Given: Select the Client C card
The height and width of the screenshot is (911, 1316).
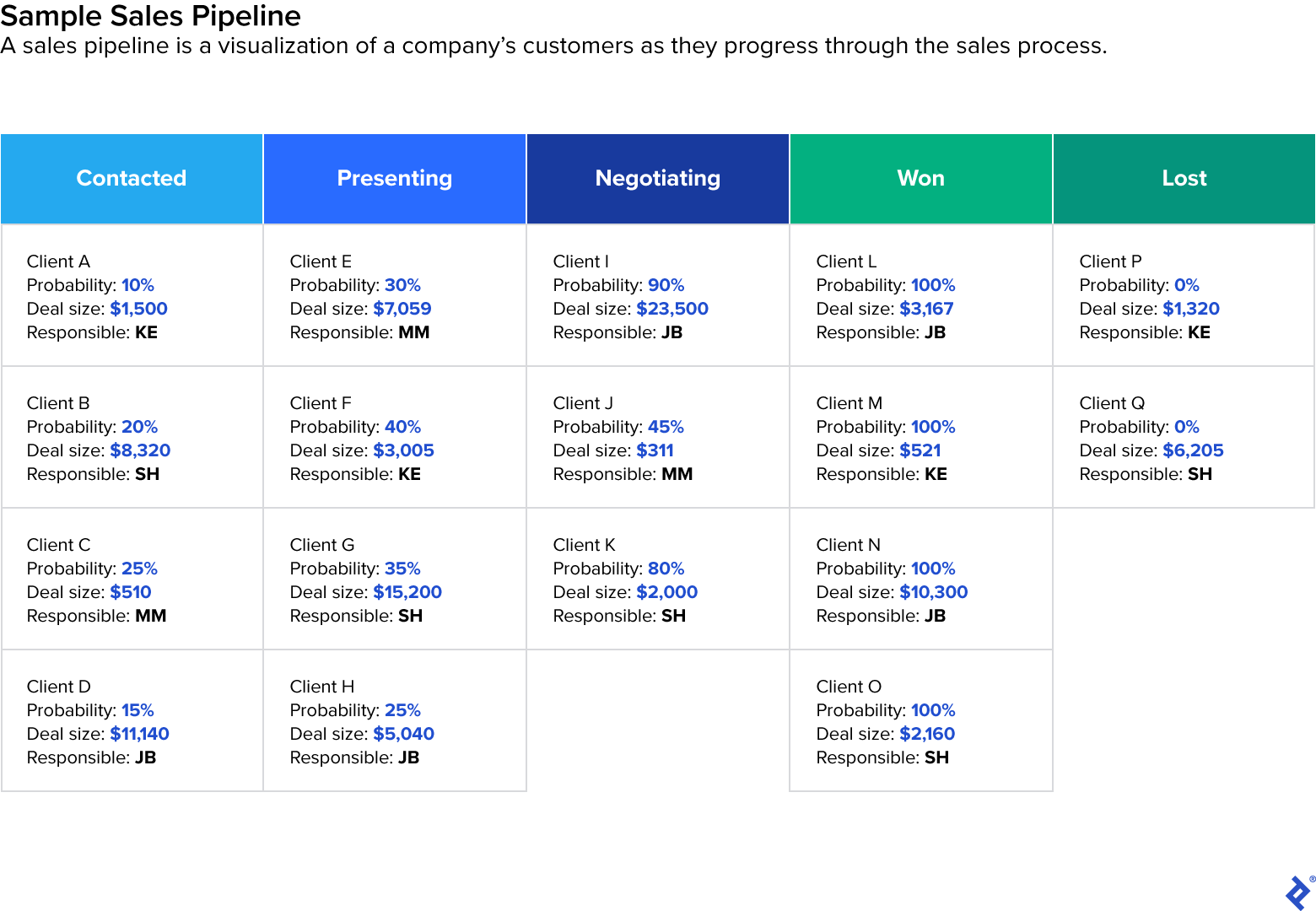Looking at the screenshot, I should tap(132, 579).
